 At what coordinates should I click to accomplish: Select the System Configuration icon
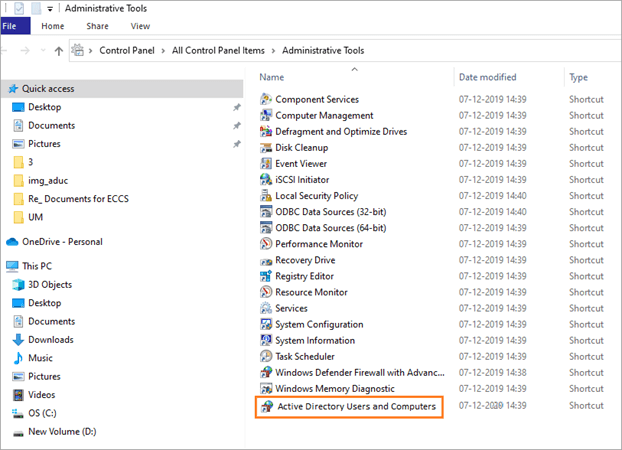pyautogui.click(x=266, y=324)
